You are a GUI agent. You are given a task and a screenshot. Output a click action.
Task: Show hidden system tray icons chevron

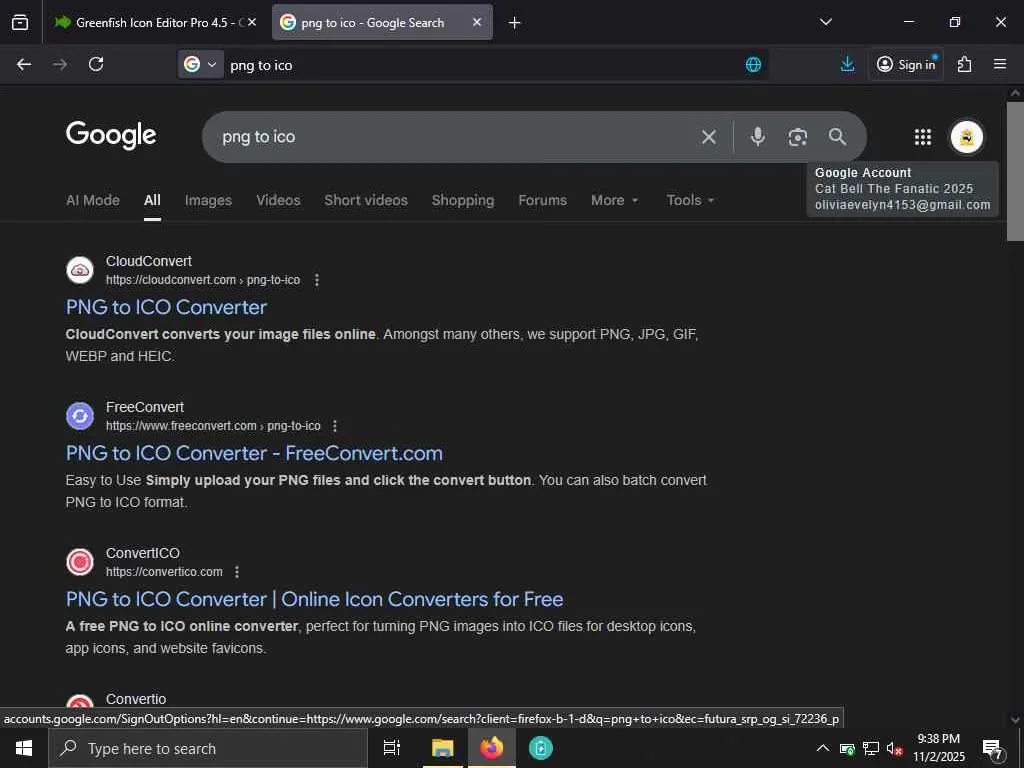point(823,748)
